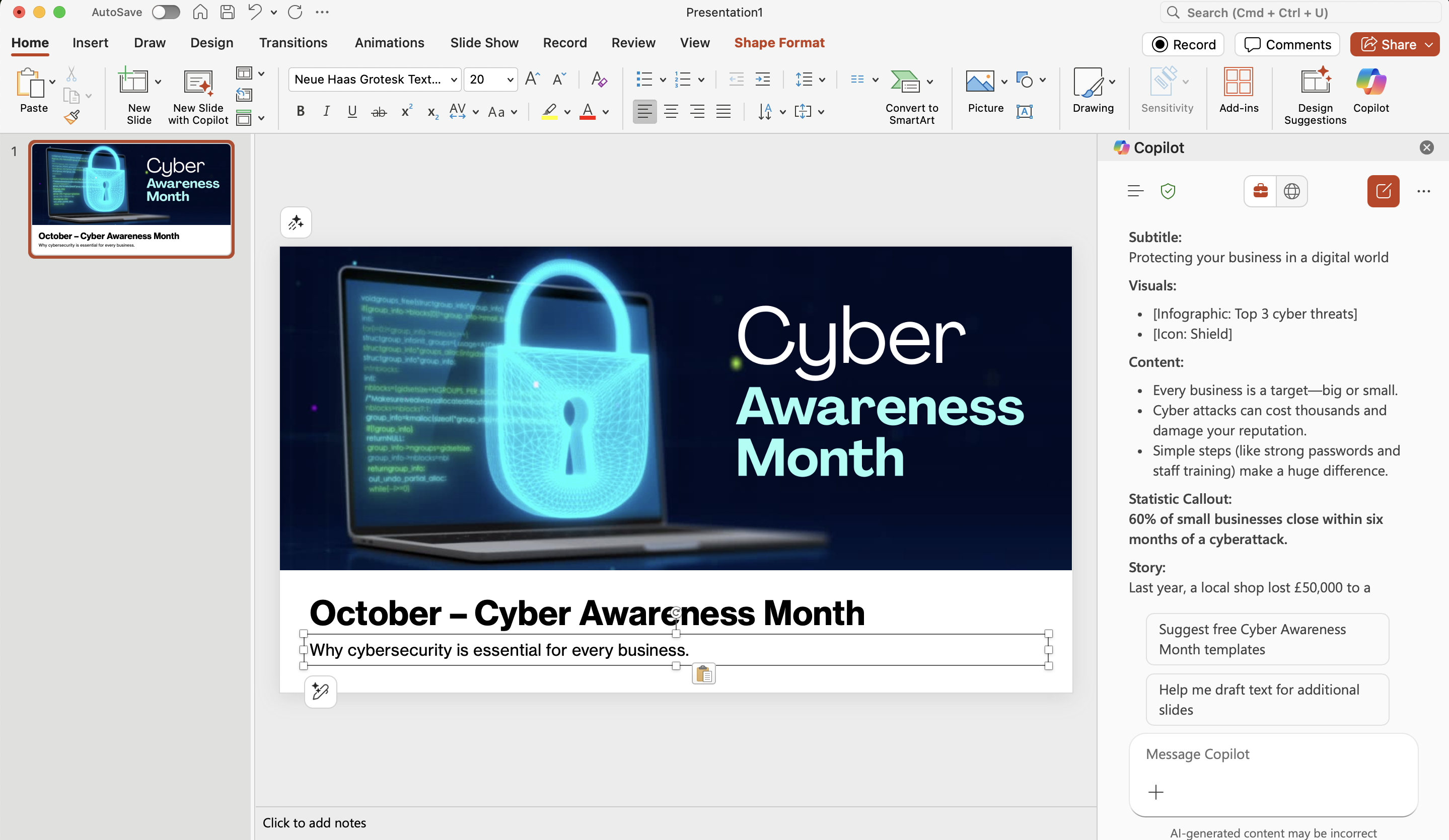Click the paste options clipboard icon on slide
The image size is (1449, 840).
[704, 674]
